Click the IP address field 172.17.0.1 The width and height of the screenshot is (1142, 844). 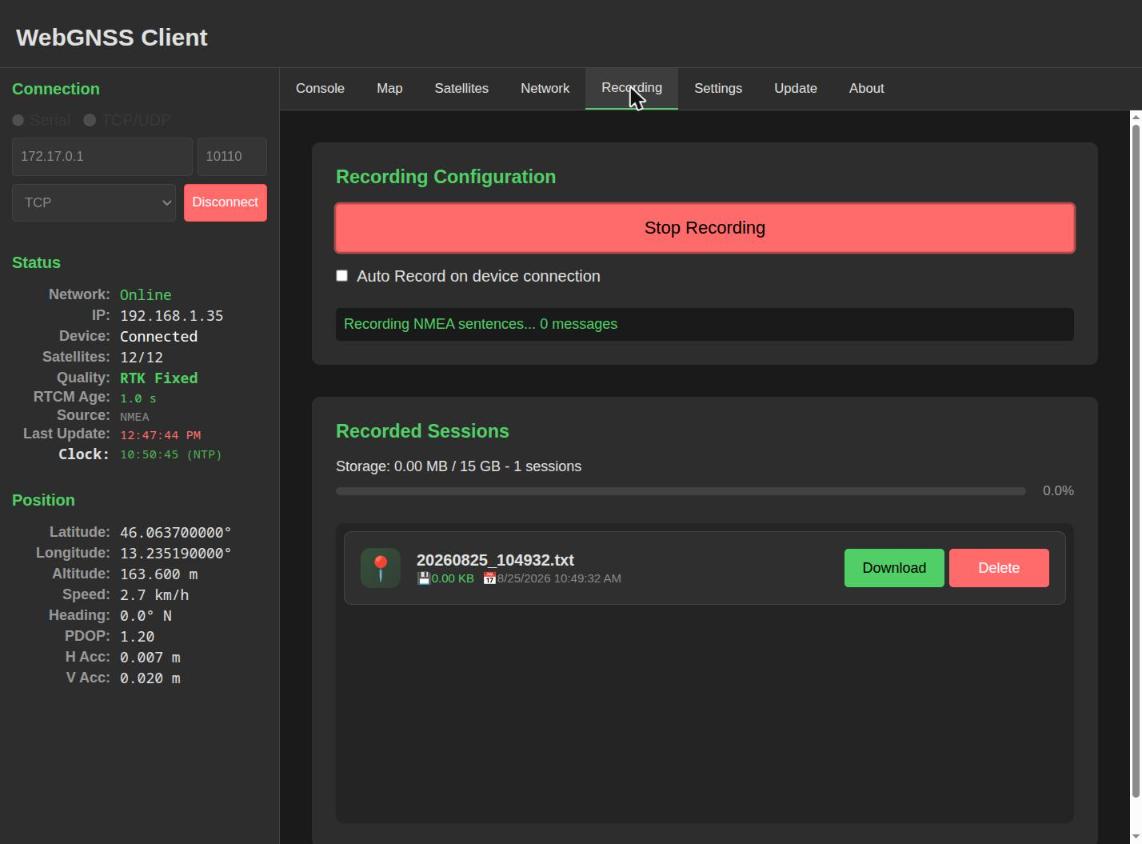click(x=102, y=157)
